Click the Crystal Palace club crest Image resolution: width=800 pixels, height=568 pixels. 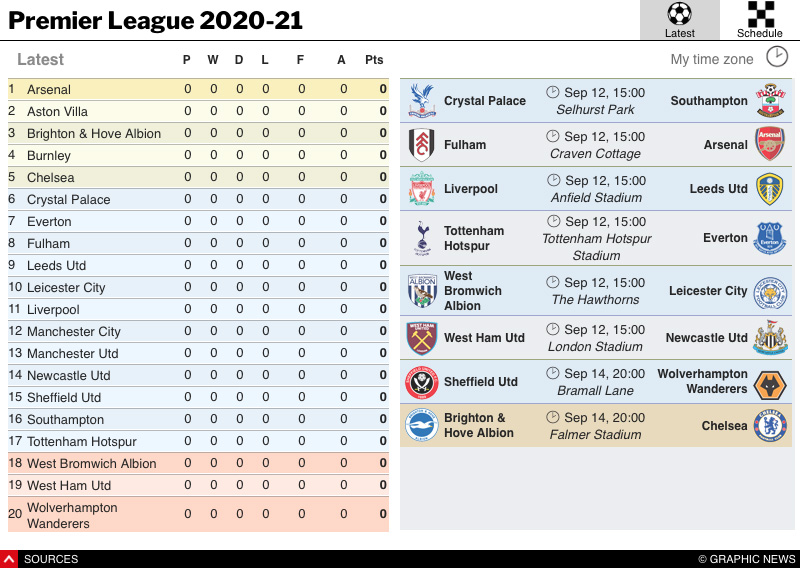pyautogui.click(x=422, y=100)
